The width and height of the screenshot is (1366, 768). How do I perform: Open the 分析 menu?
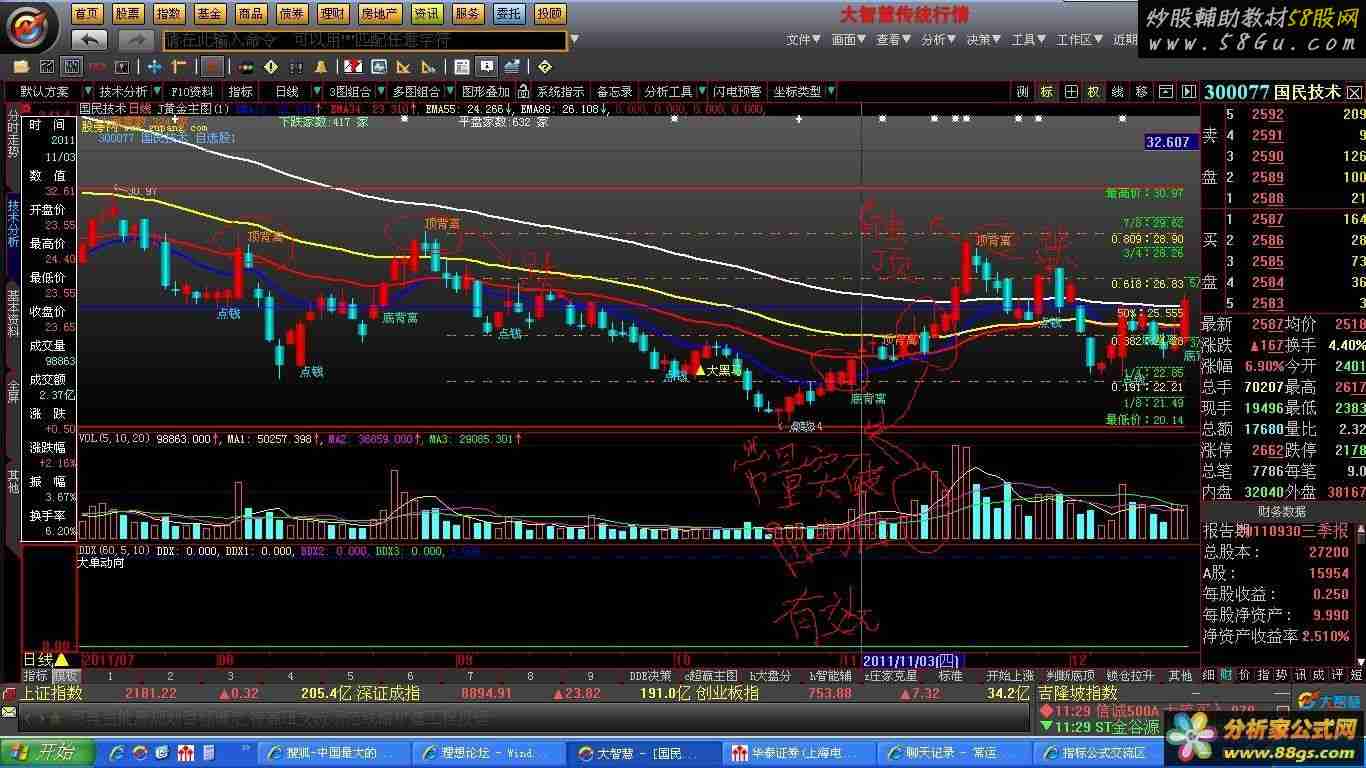(x=938, y=40)
